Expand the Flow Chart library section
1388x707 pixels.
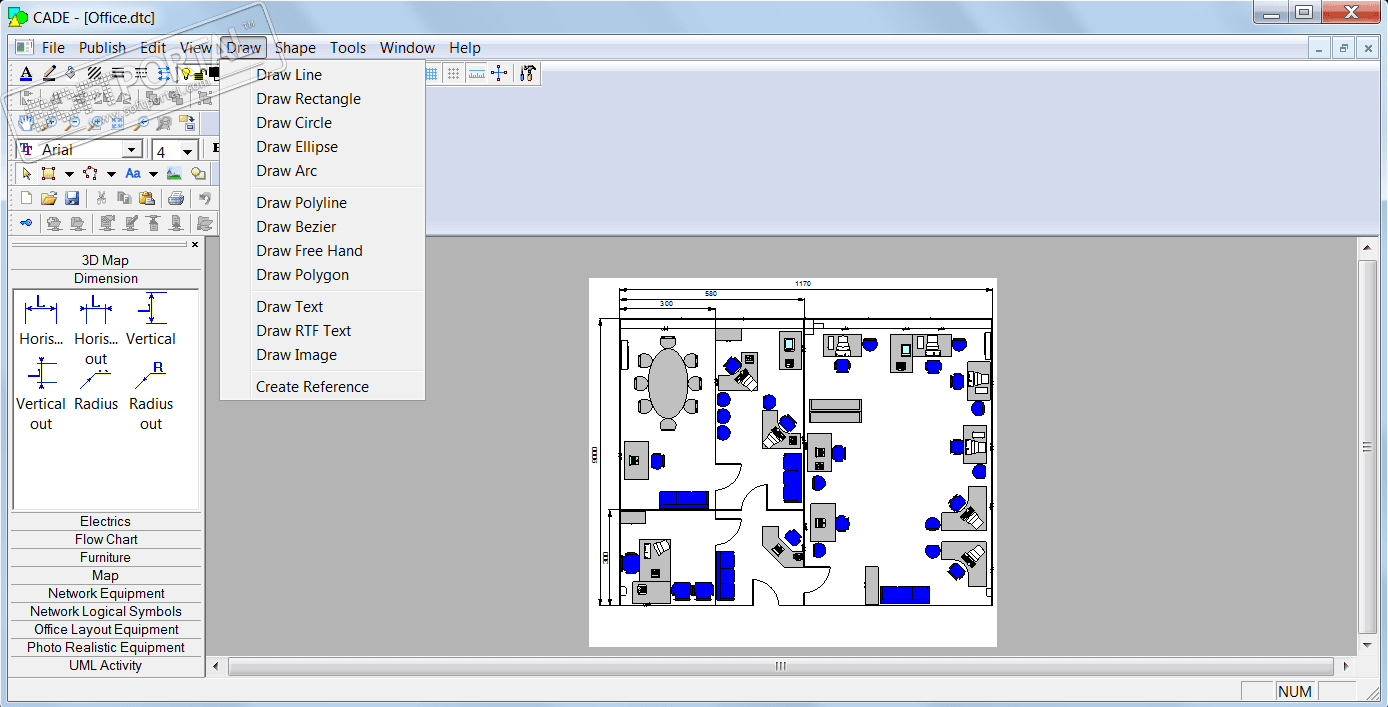[106, 539]
